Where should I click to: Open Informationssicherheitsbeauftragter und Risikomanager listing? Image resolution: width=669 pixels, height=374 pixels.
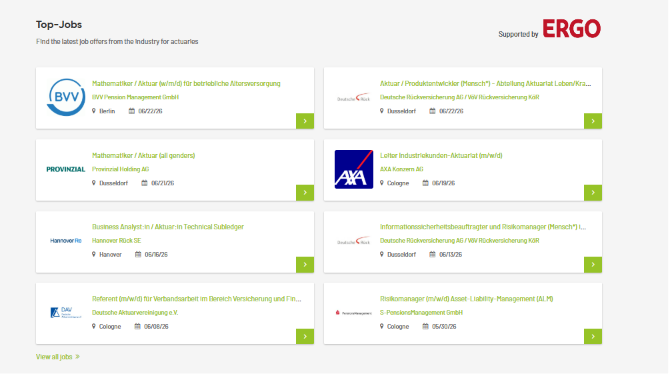pyautogui.click(x=483, y=227)
